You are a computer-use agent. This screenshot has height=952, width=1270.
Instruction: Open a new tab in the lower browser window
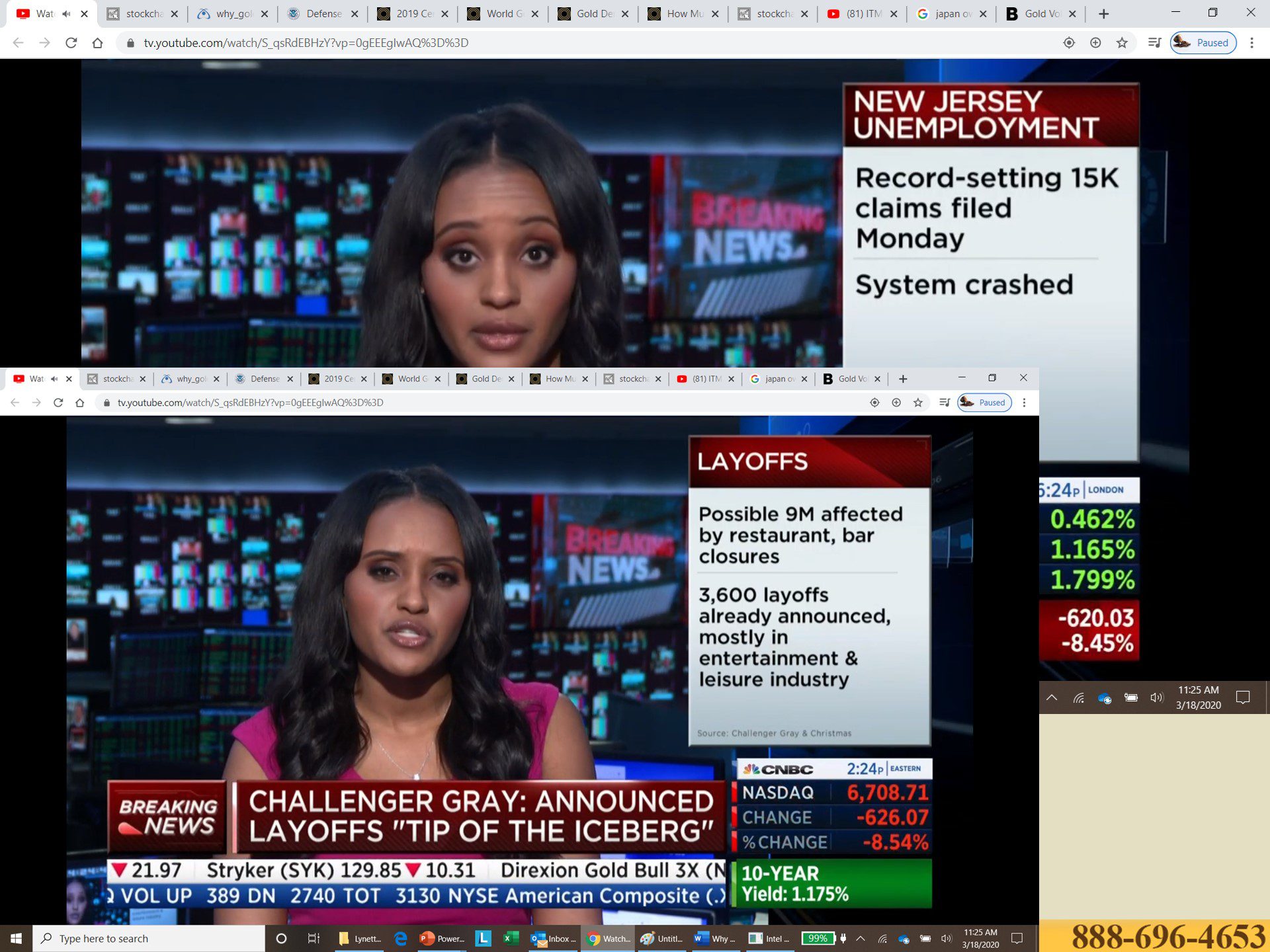[903, 379]
